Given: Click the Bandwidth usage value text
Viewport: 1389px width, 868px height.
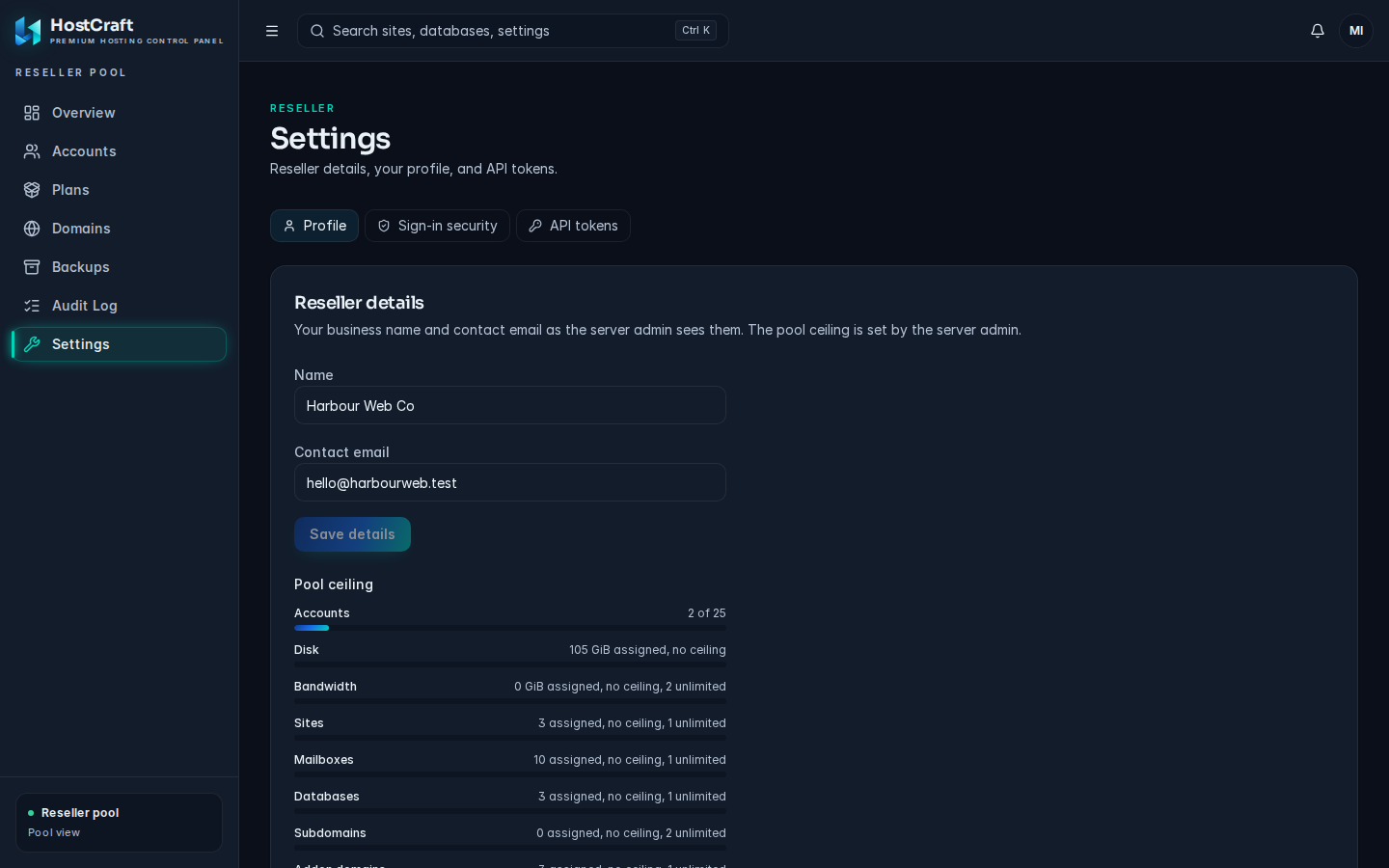Looking at the screenshot, I should point(620,687).
